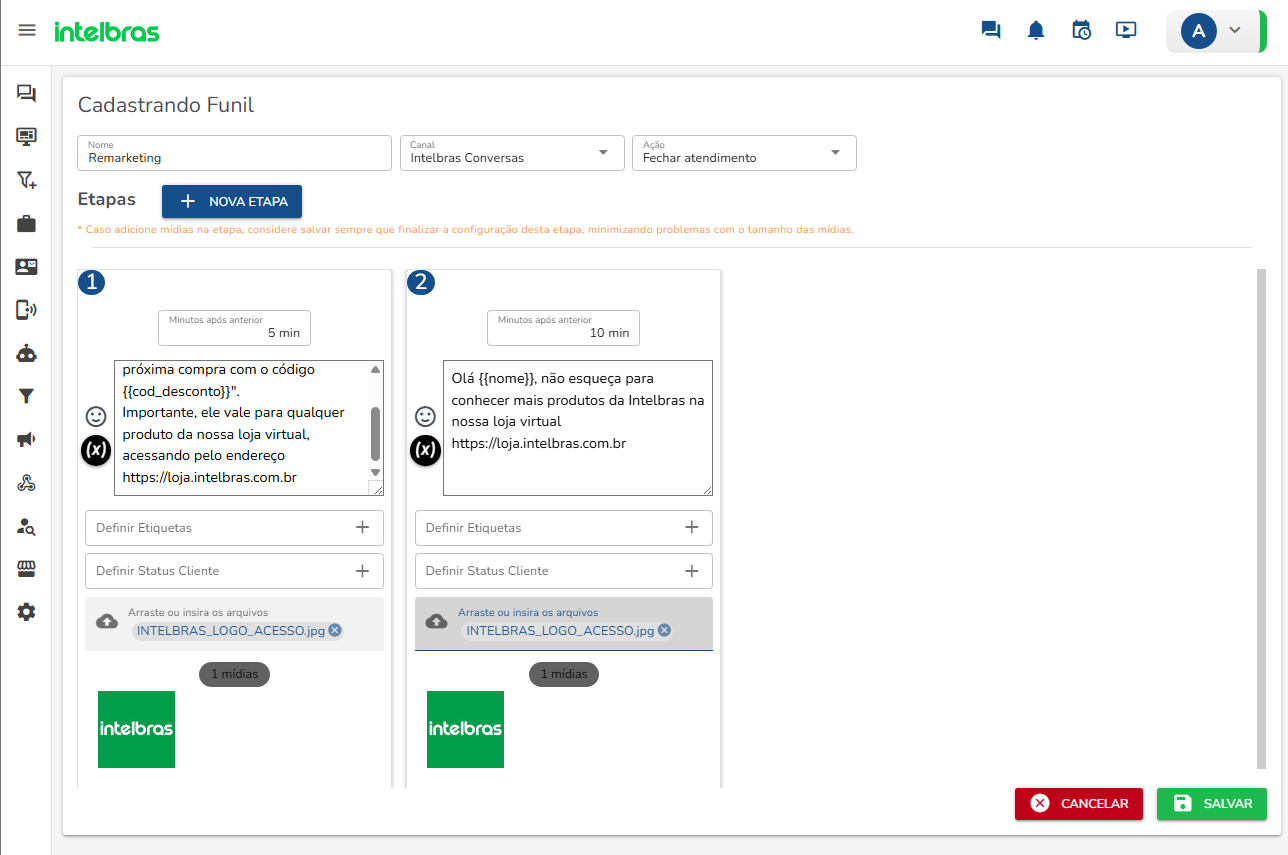Open the Ação dropdown Fechar atendimento
This screenshot has height=855, width=1288.
pyautogui.click(x=744, y=153)
